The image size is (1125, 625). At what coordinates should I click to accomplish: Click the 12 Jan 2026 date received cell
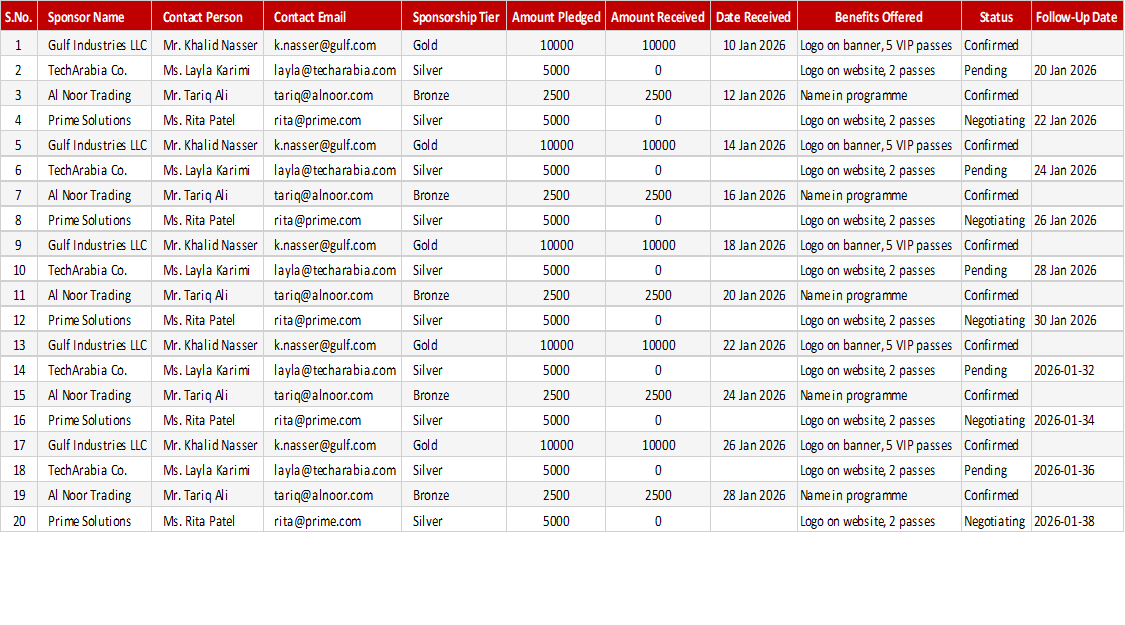pyautogui.click(x=754, y=95)
